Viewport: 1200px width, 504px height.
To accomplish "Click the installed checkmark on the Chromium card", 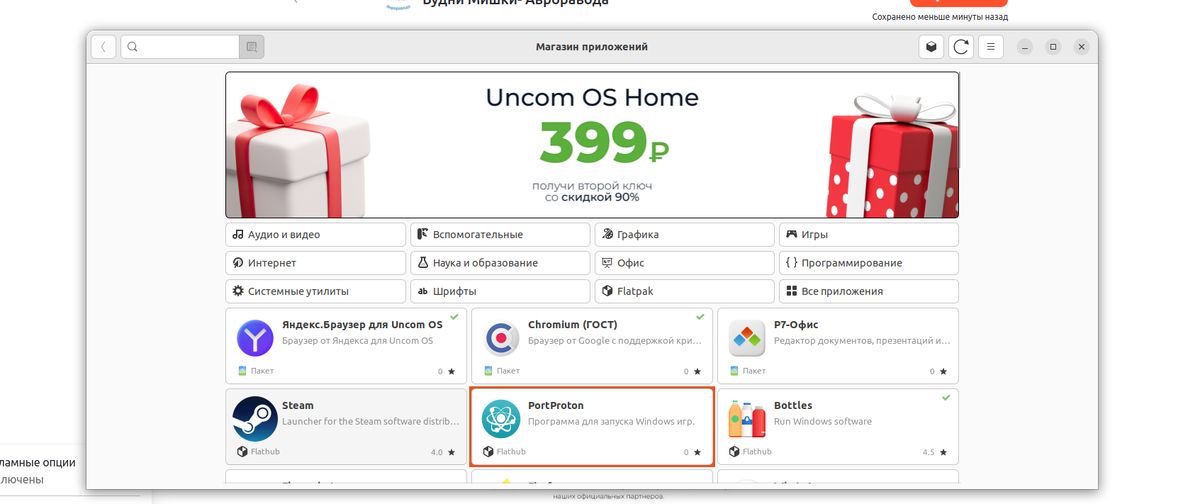I will tap(700, 316).
